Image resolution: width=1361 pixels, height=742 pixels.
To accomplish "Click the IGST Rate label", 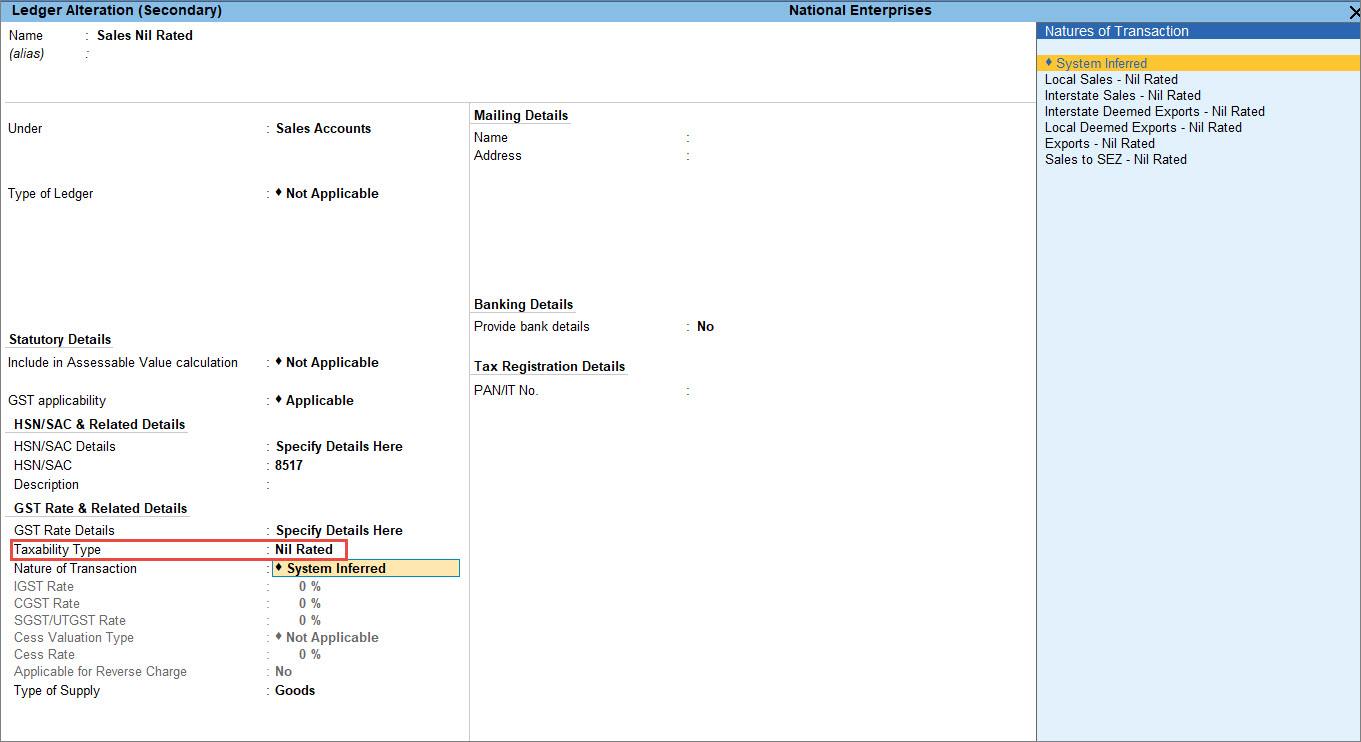I will click(44, 586).
